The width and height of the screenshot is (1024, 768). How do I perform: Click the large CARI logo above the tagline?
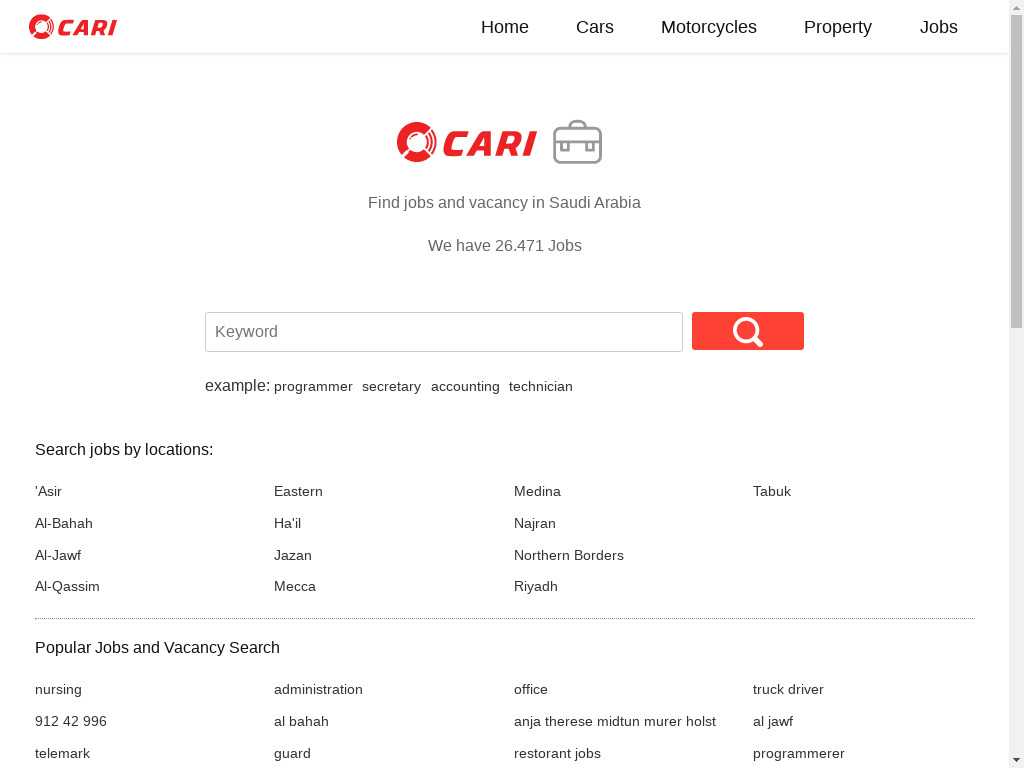coord(466,142)
